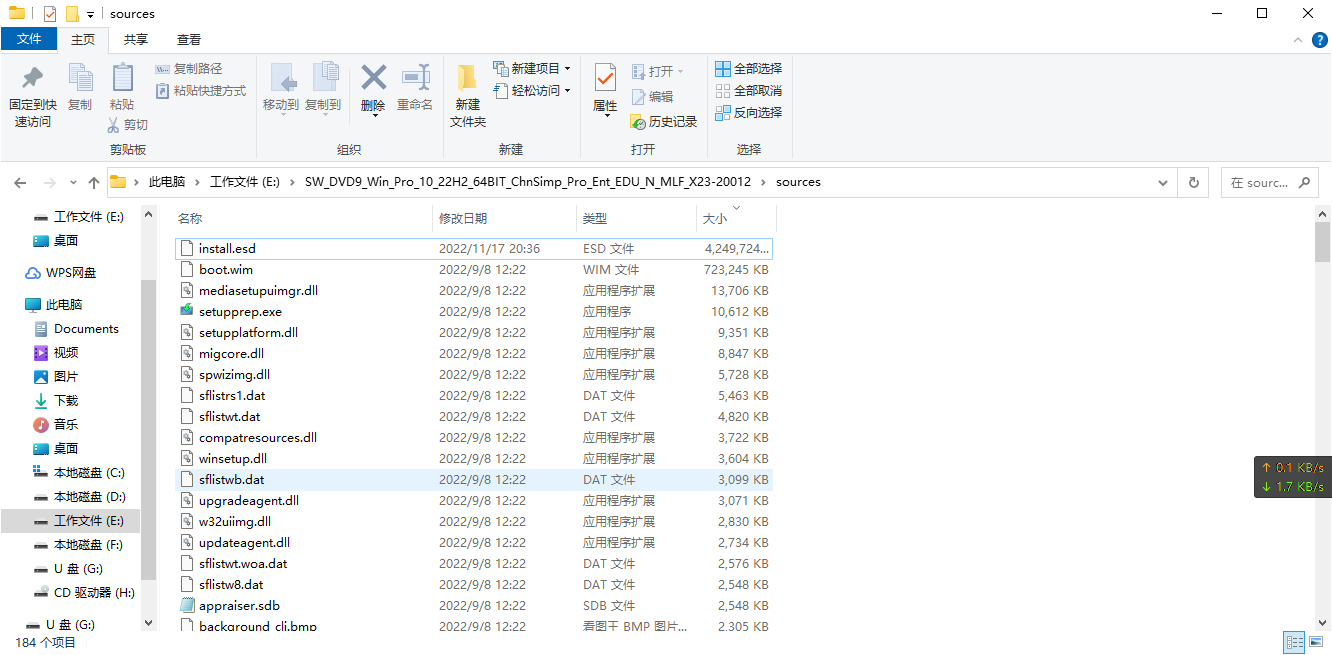Click the Open (打开) ribbon button
The image size is (1332, 655).
(x=658, y=72)
